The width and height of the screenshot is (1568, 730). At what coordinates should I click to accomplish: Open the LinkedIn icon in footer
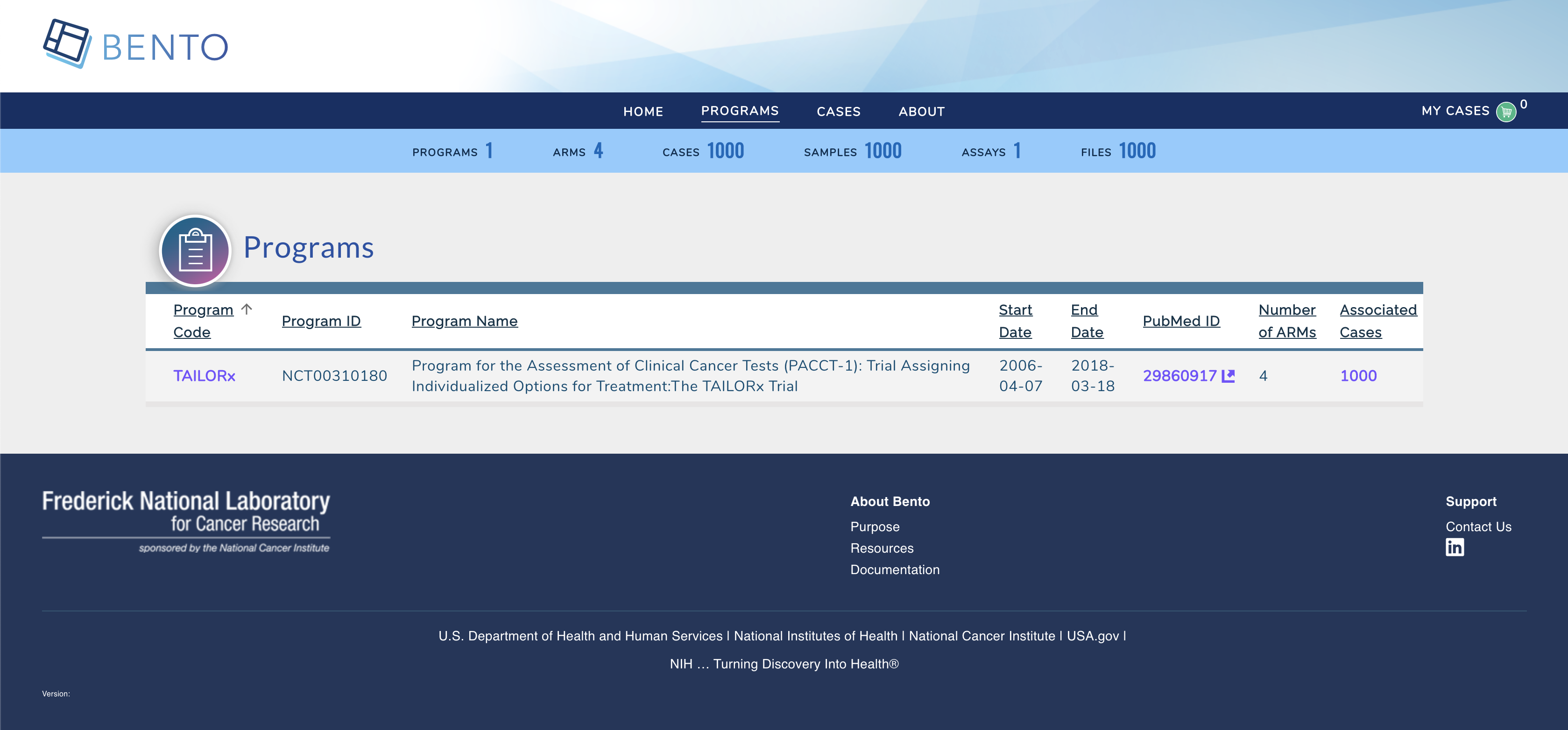[x=1455, y=547]
